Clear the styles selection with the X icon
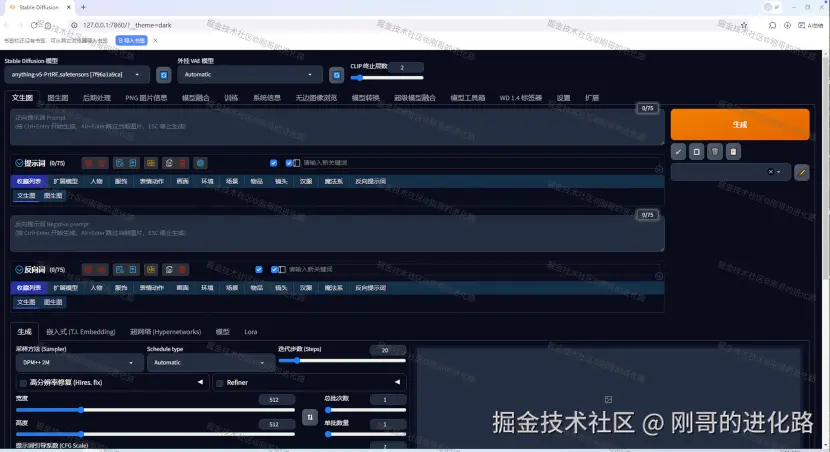The image size is (830, 452). 771,172
